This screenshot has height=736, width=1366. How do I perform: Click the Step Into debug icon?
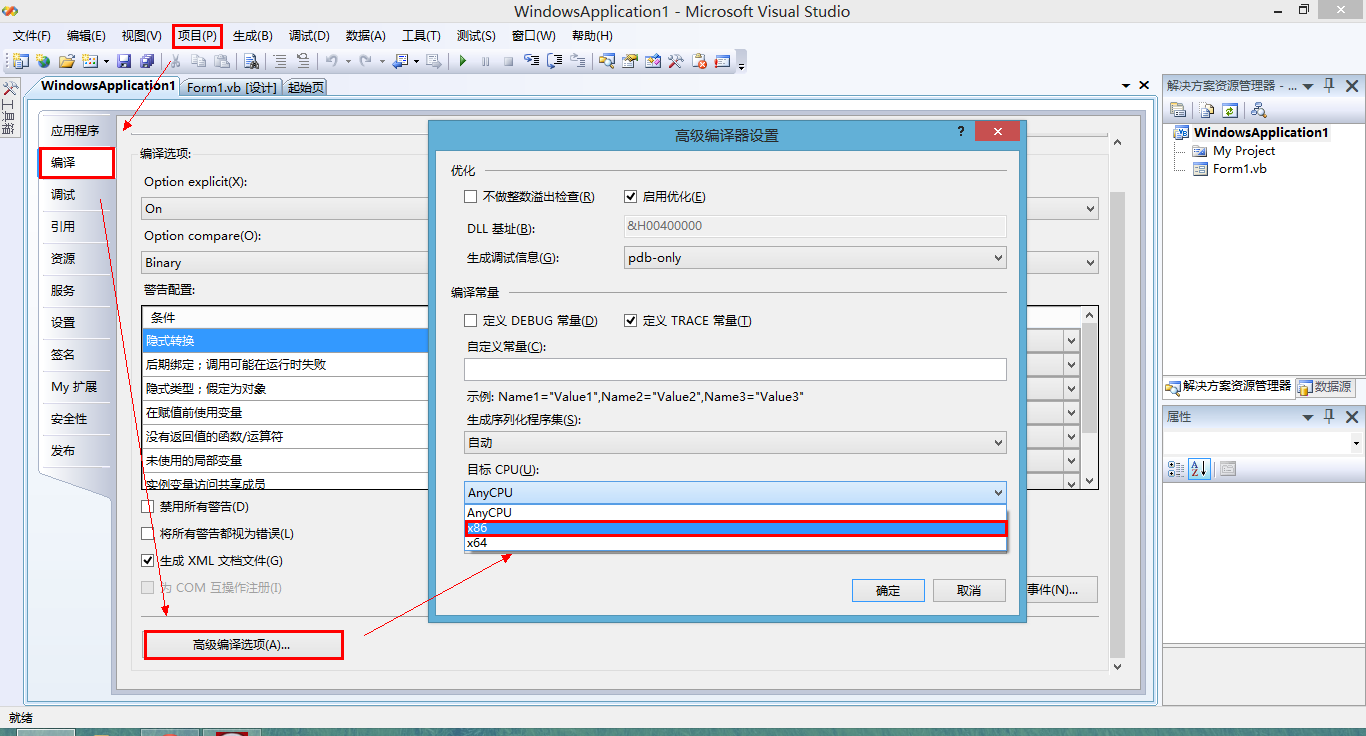pyautogui.click(x=532, y=61)
